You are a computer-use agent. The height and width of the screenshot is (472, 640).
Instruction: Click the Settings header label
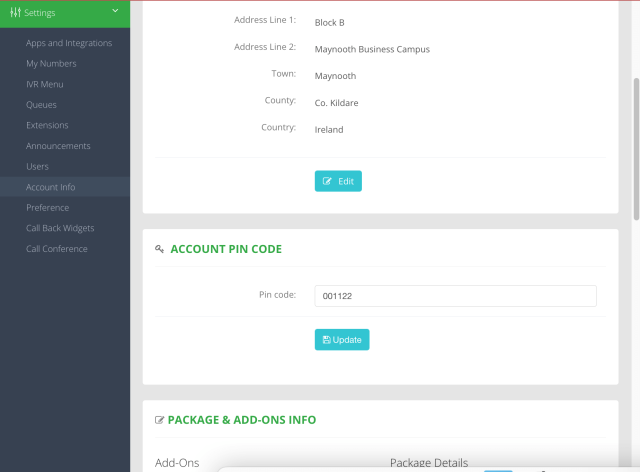(x=40, y=13)
